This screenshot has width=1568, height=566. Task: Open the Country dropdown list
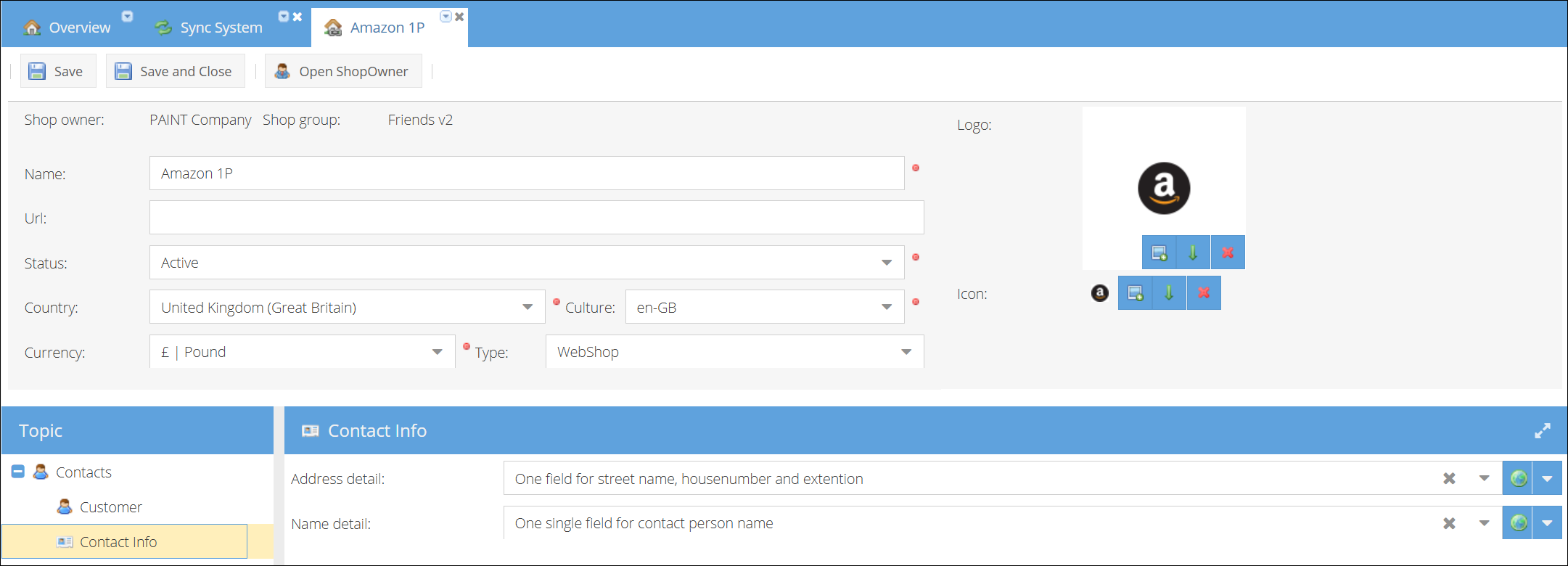coord(528,308)
